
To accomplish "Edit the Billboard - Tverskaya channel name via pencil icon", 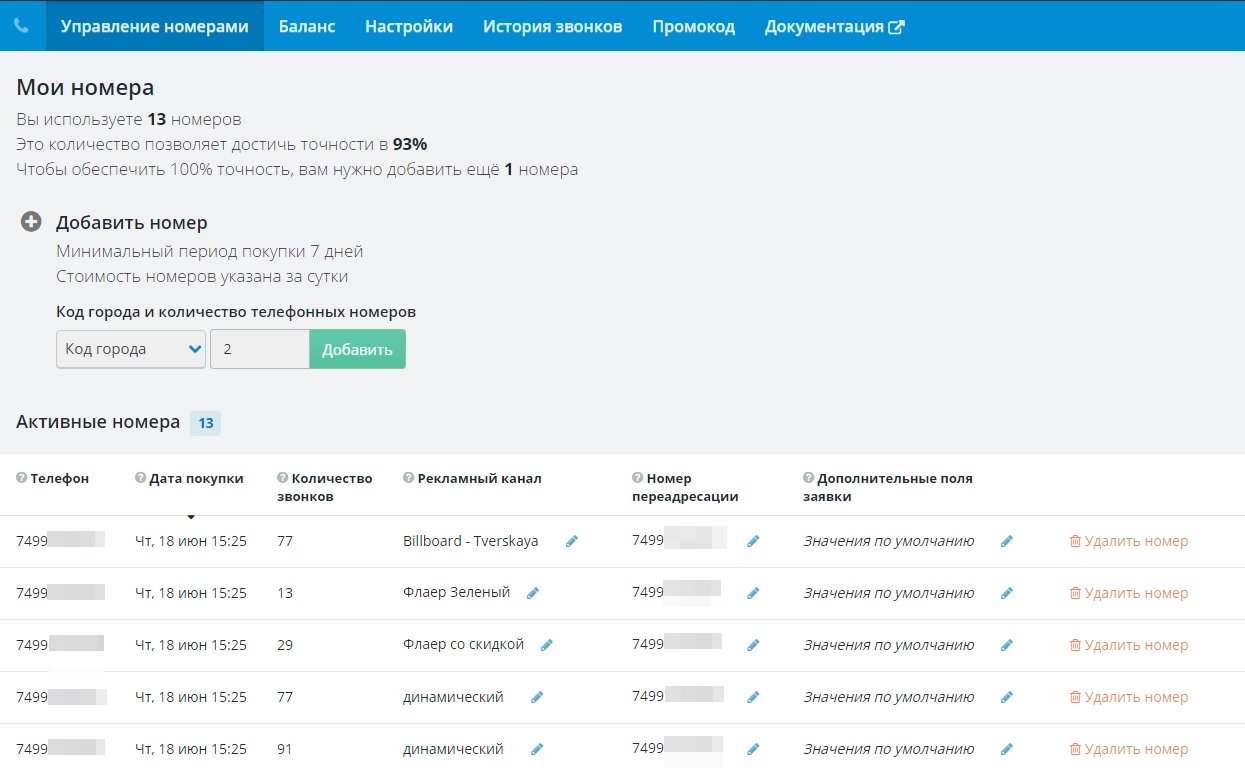I will [x=571, y=540].
